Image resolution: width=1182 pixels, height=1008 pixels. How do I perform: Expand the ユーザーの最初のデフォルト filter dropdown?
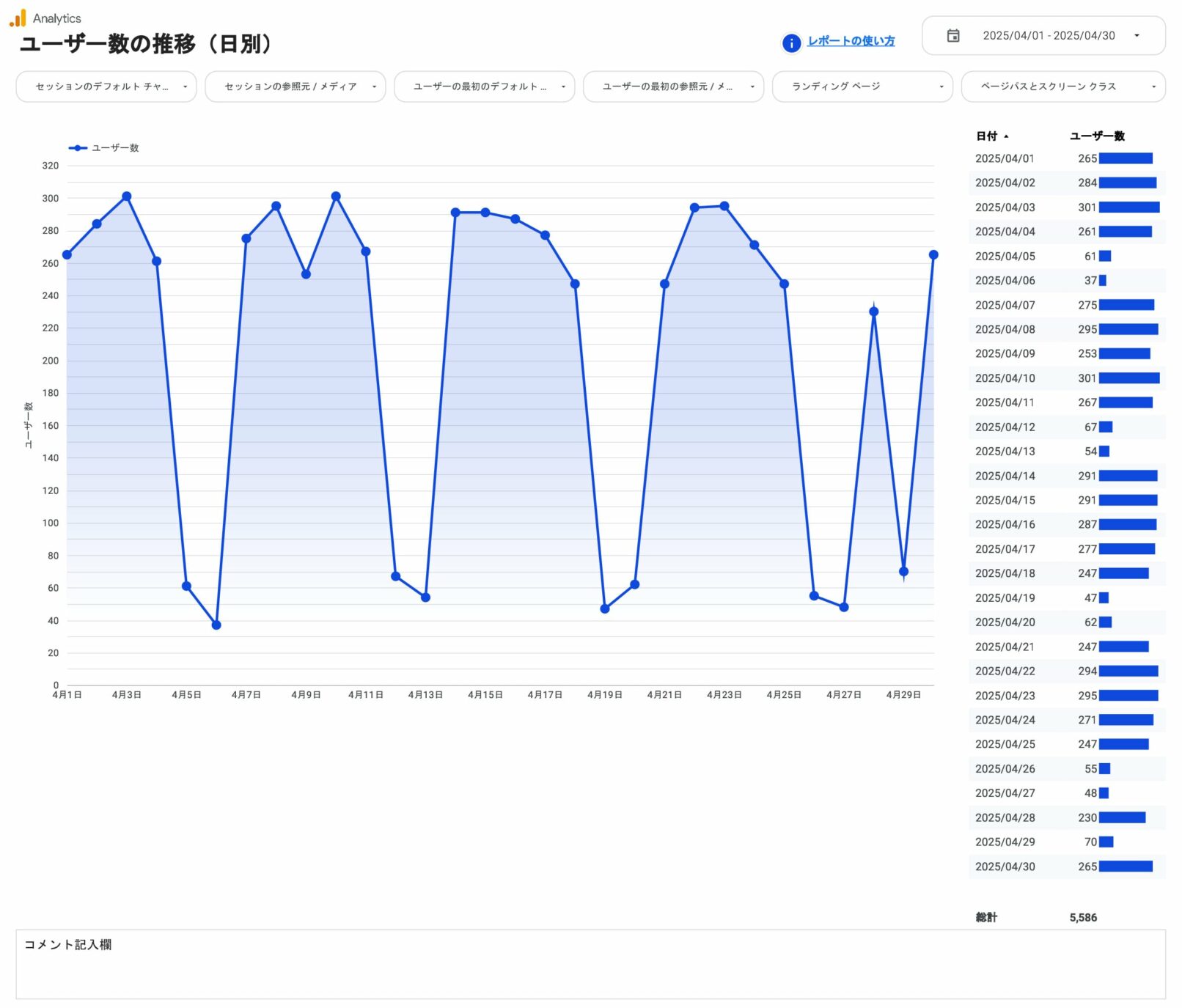[x=484, y=87]
